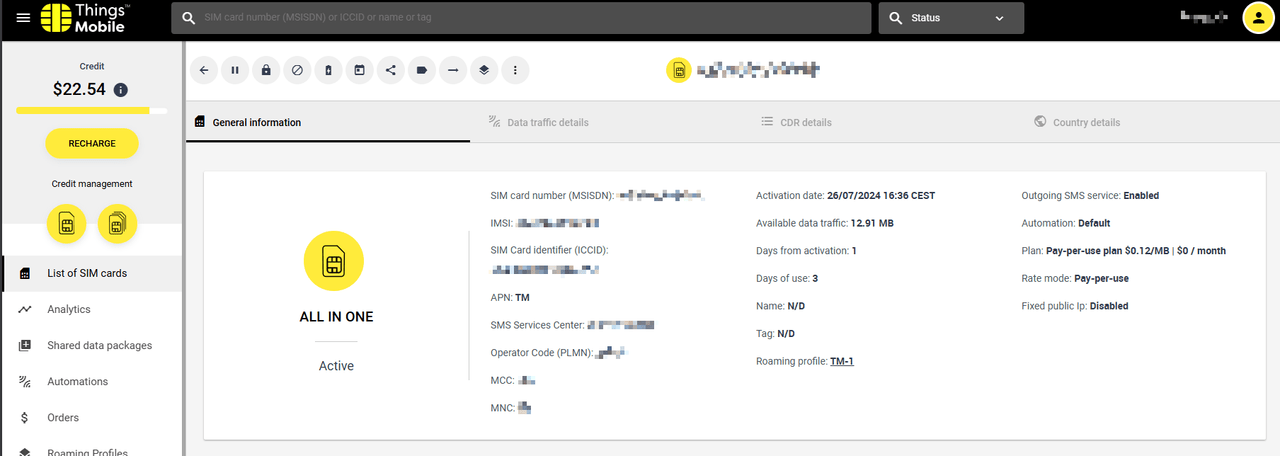
Task: Open Automations in sidebar
Action: click(x=91, y=381)
